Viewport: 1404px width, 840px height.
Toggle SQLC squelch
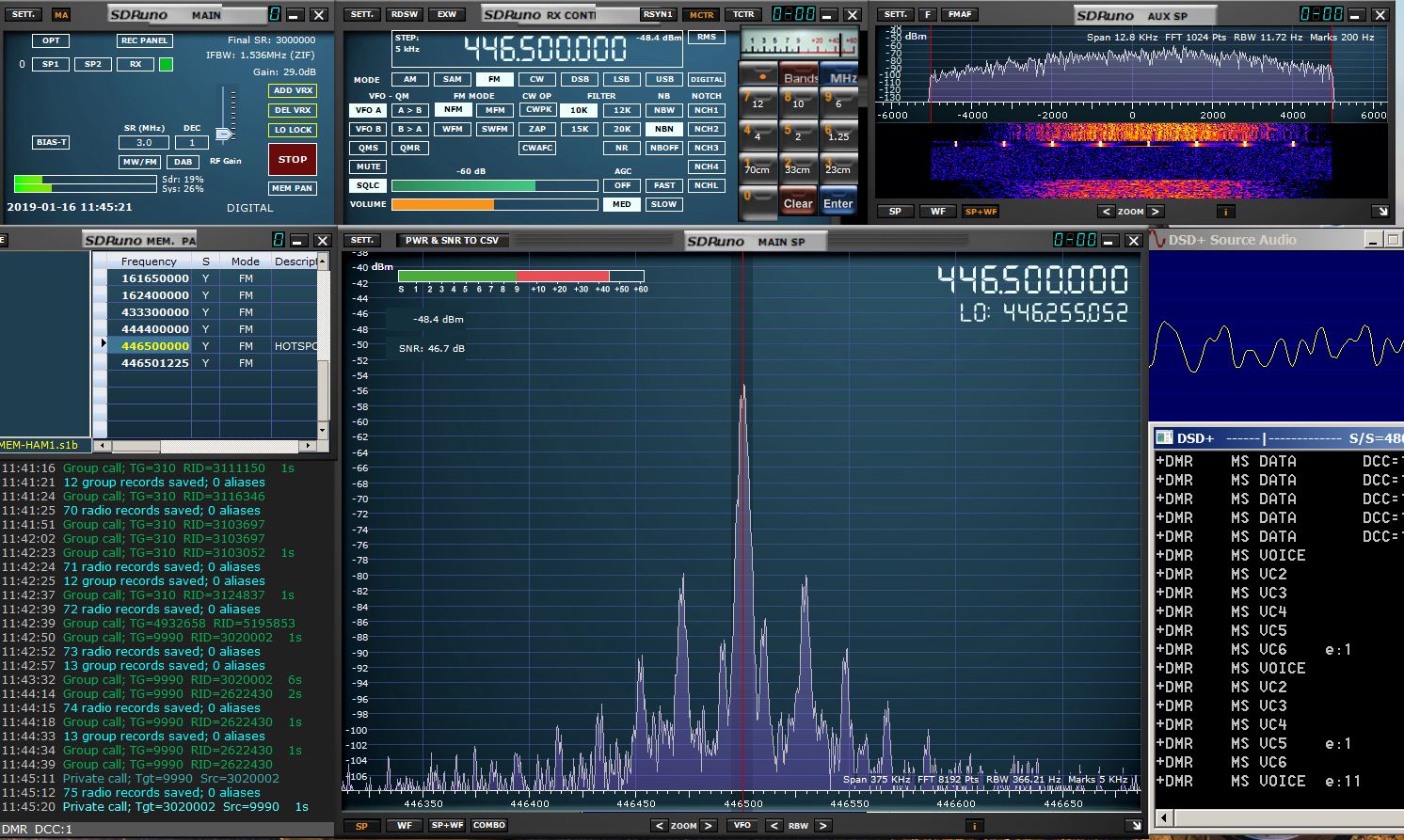click(x=368, y=185)
